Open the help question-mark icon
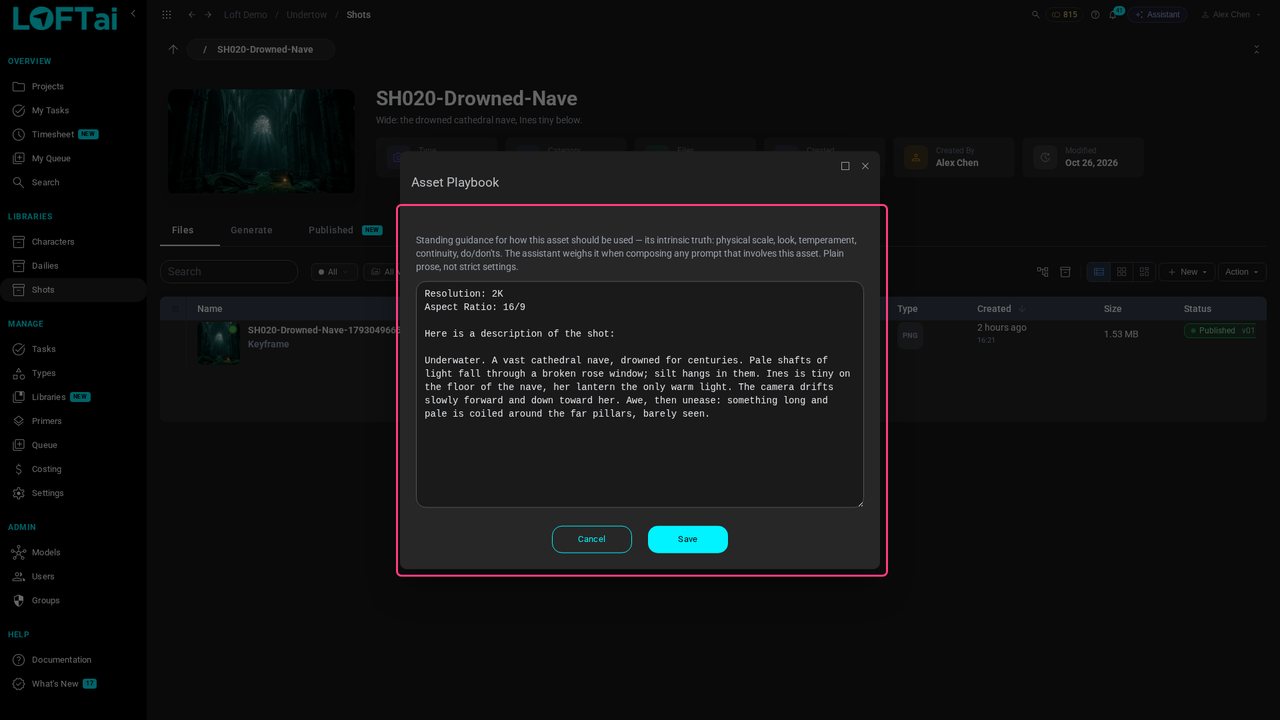 pyautogui.click(x=1095, y=15)
